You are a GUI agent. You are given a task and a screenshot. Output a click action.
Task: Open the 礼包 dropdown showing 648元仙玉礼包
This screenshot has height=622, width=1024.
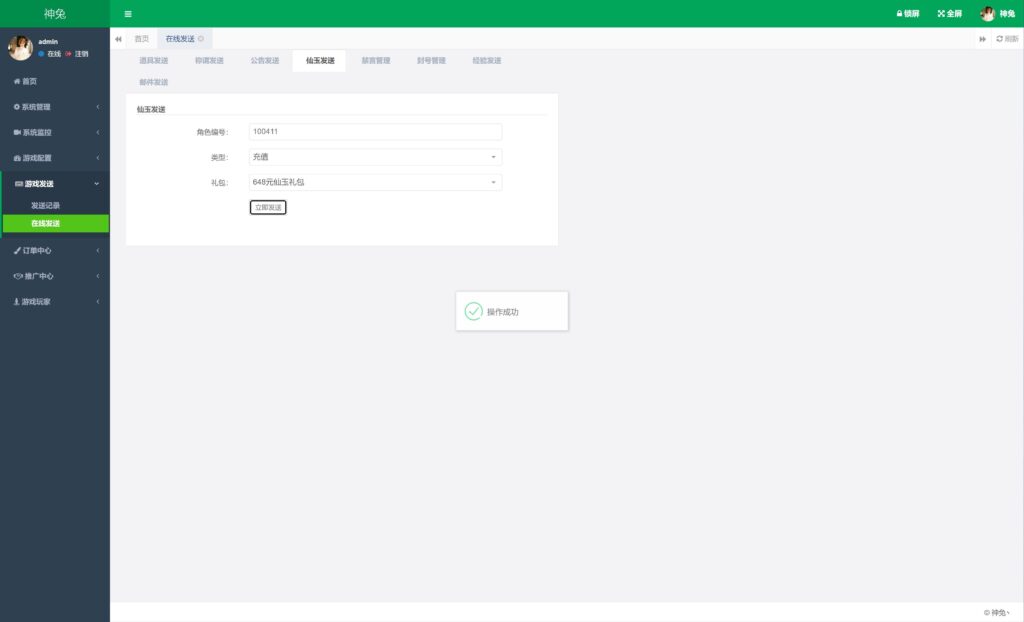(x=375, y=182)
